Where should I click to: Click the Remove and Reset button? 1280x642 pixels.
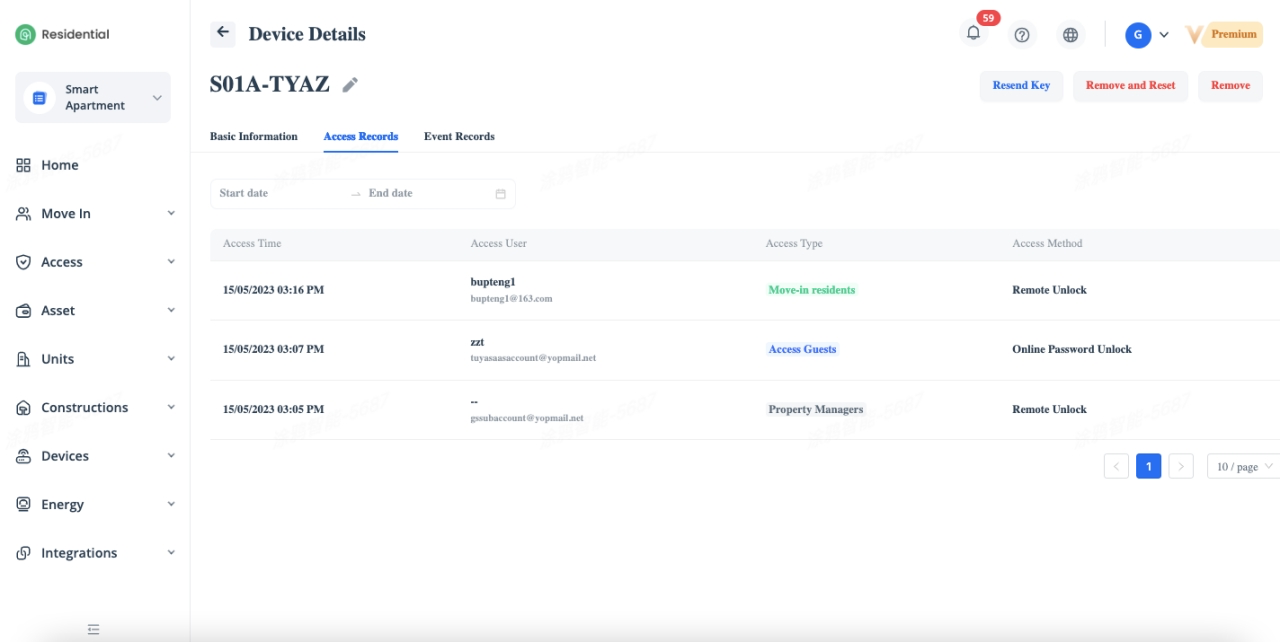(1130, 86)
